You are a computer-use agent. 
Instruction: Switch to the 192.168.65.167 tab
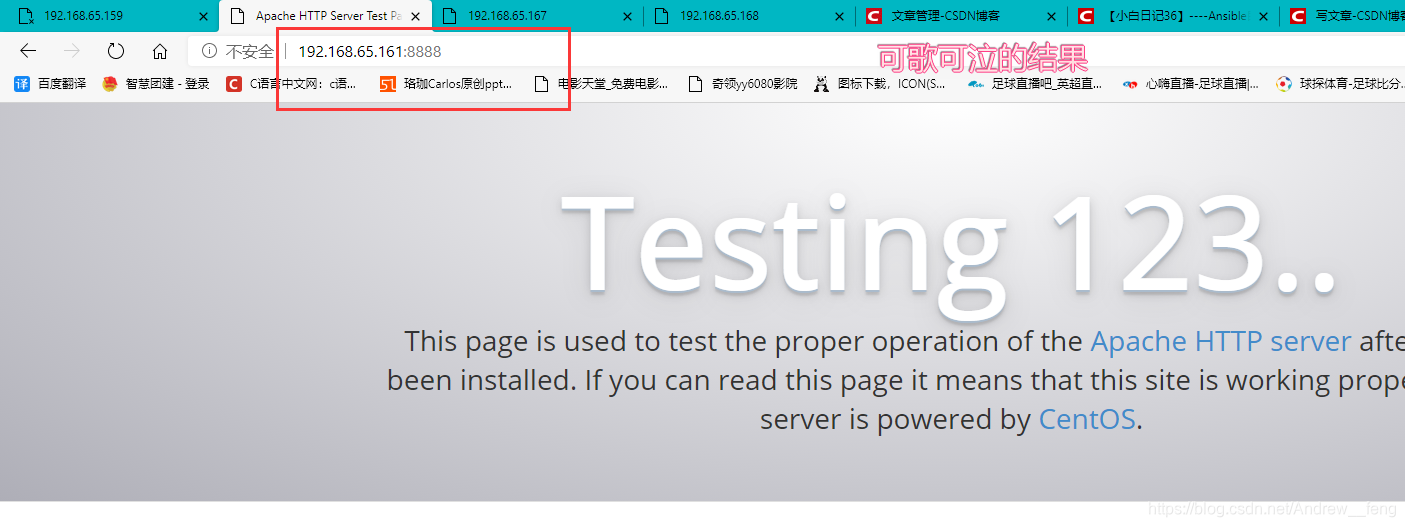tap(537, 16)
